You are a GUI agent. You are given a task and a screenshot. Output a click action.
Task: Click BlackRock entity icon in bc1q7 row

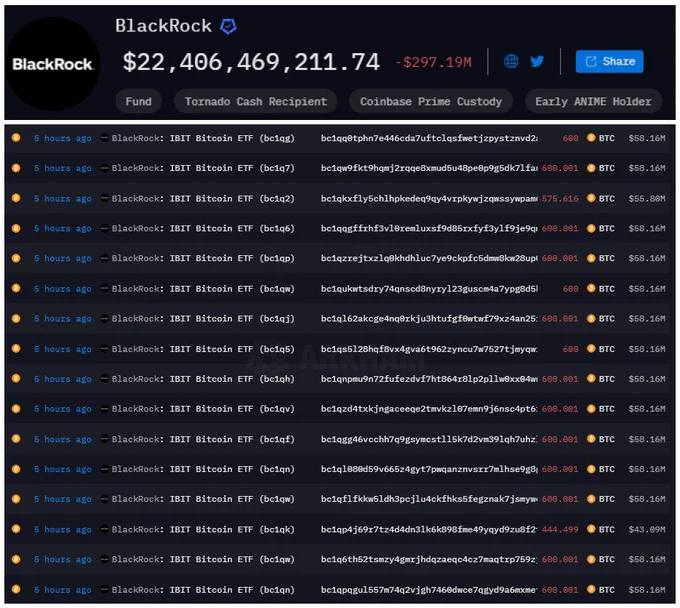tap(104, 168)
